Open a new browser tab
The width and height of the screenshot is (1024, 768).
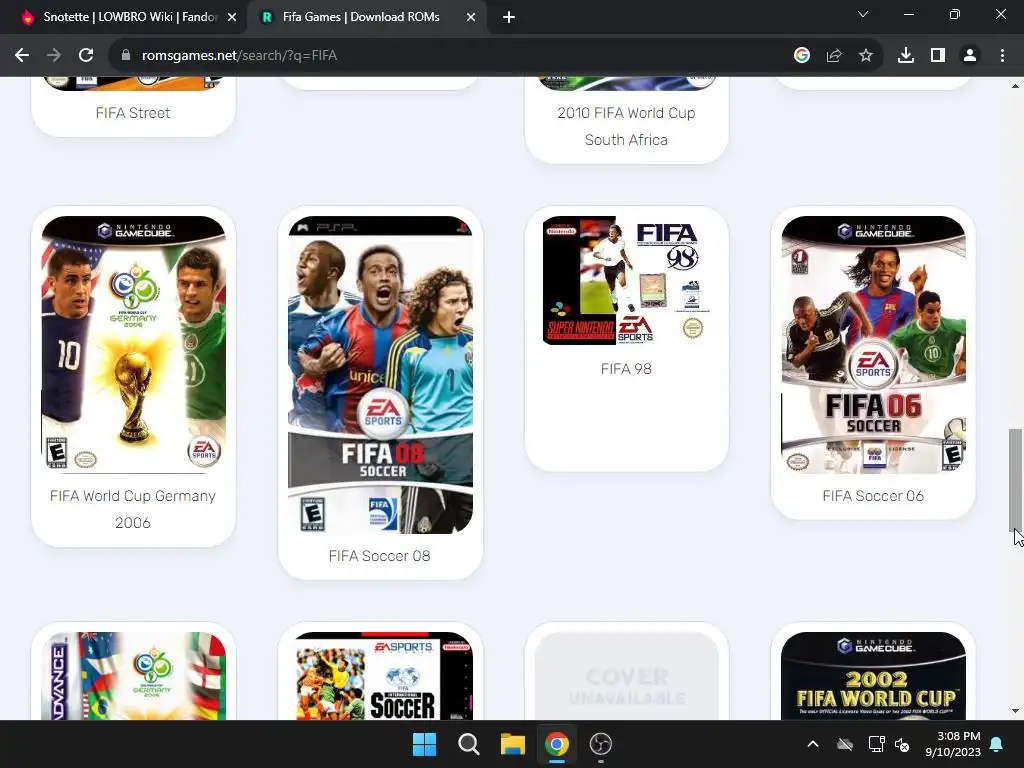(509, 18)
